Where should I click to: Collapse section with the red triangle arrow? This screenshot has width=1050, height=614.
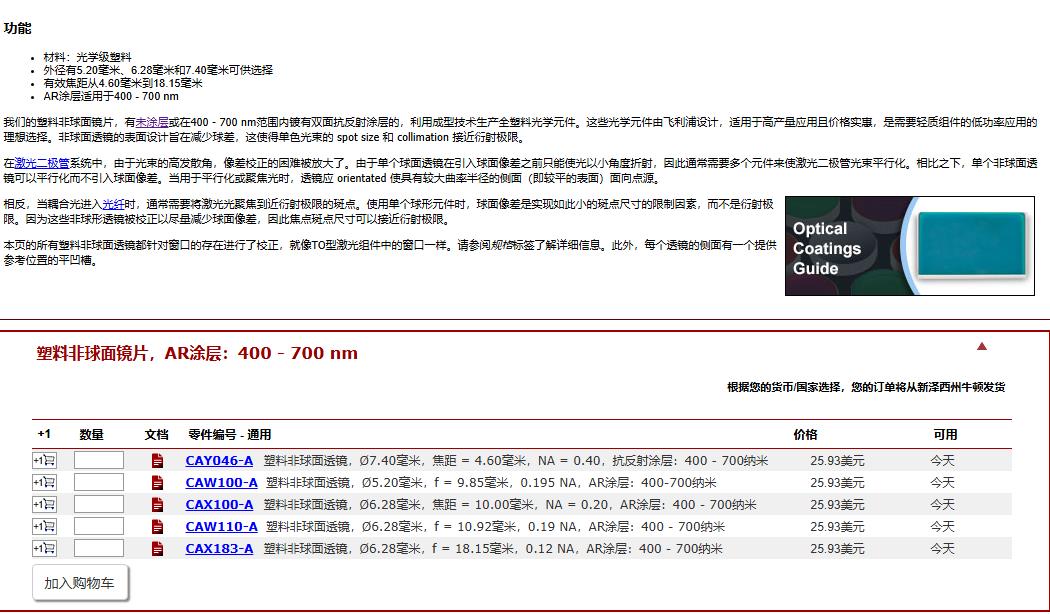point(982,346)
